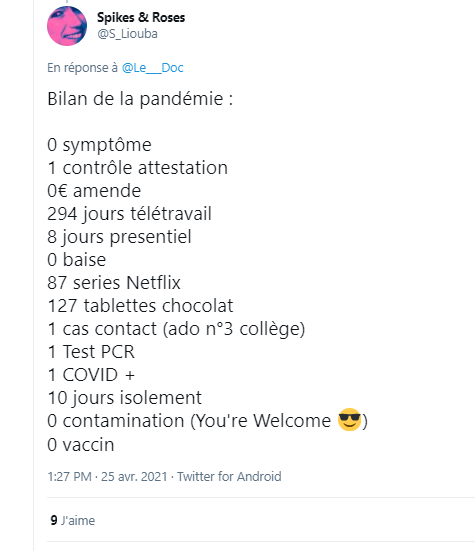The image size is (475, 551).
Task: Click the sunglasses emoji in the tweet
Action: [349, 420]
